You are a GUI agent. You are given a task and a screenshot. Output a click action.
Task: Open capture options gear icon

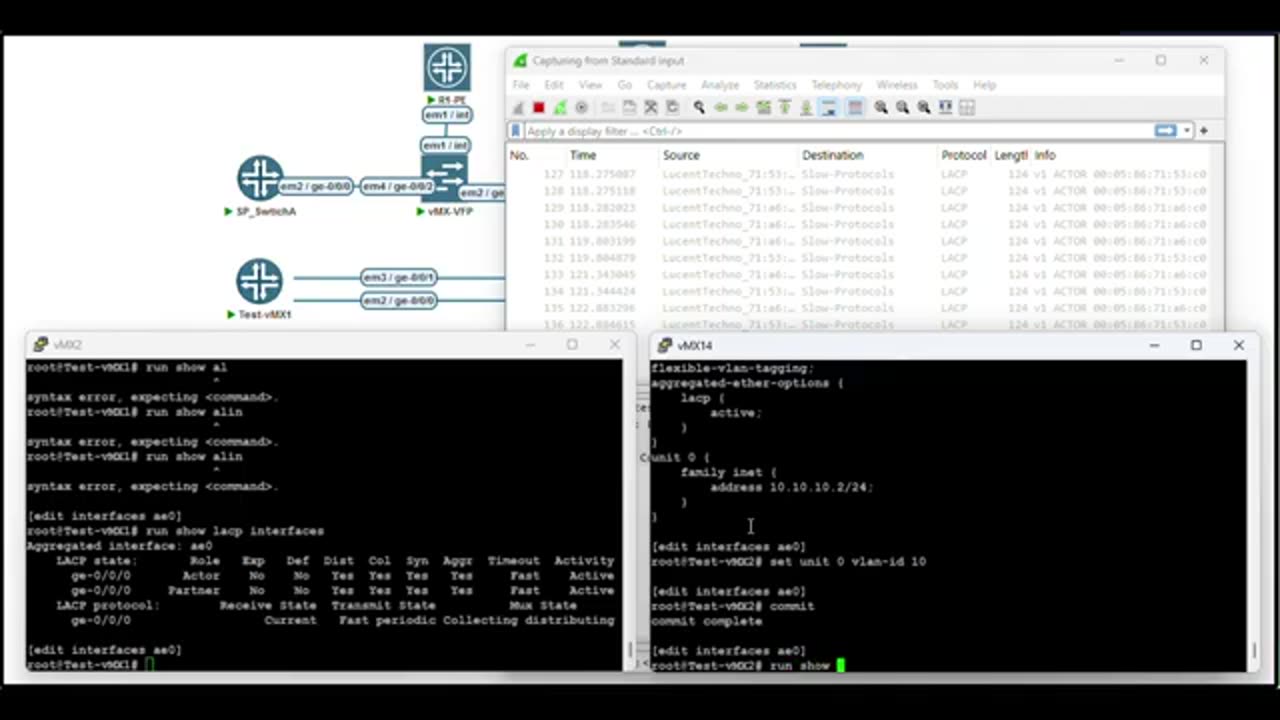click(x=581, y=107)
